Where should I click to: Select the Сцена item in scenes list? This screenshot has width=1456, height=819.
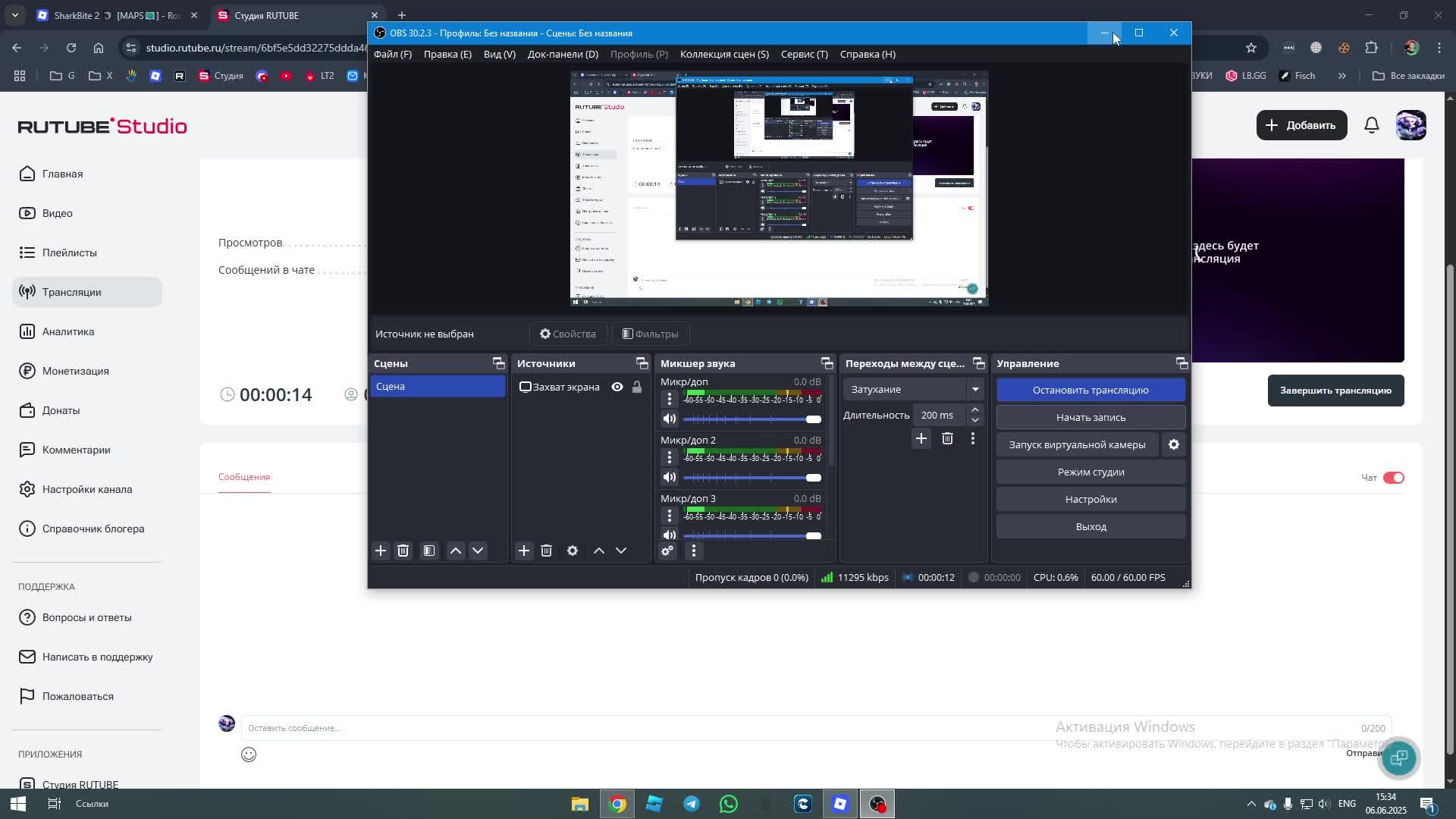(x=438, y=386)
